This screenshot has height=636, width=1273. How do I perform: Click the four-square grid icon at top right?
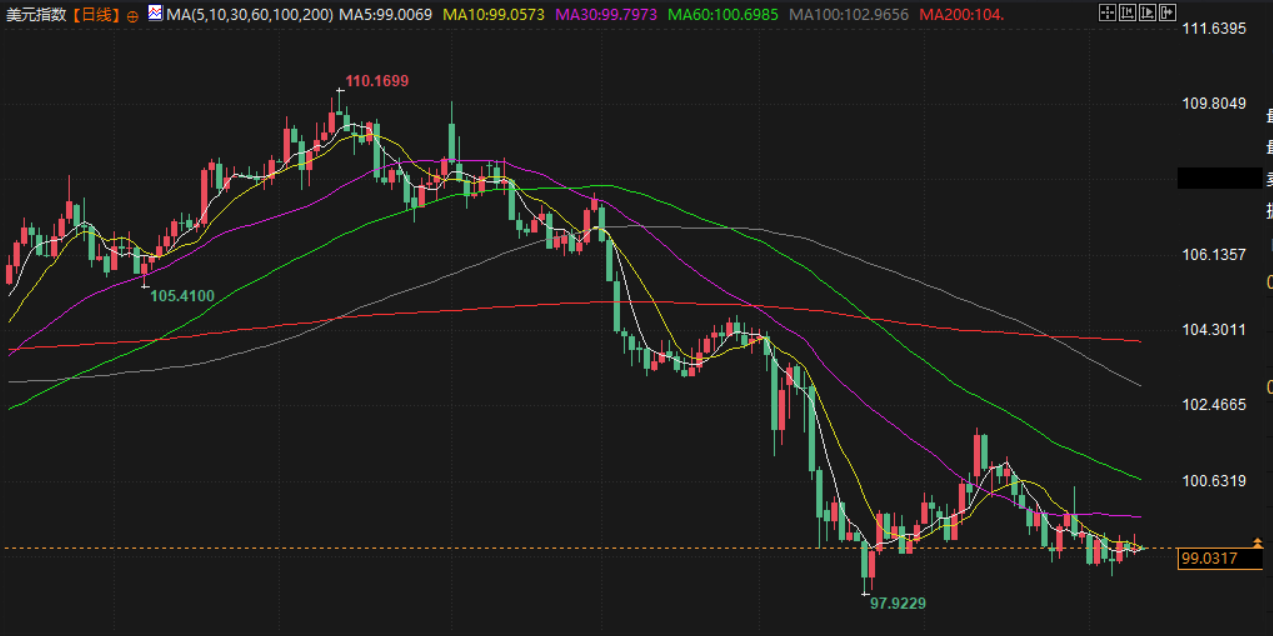[1107, 13]
